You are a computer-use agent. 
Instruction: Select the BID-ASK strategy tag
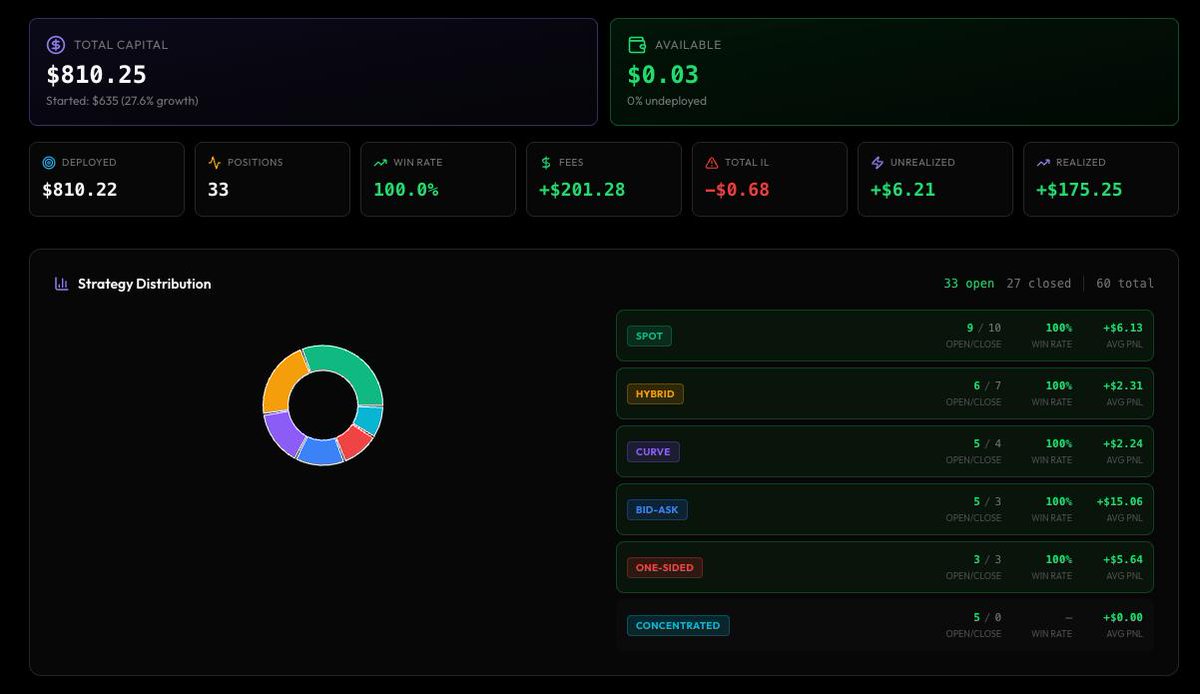point(657,510)
